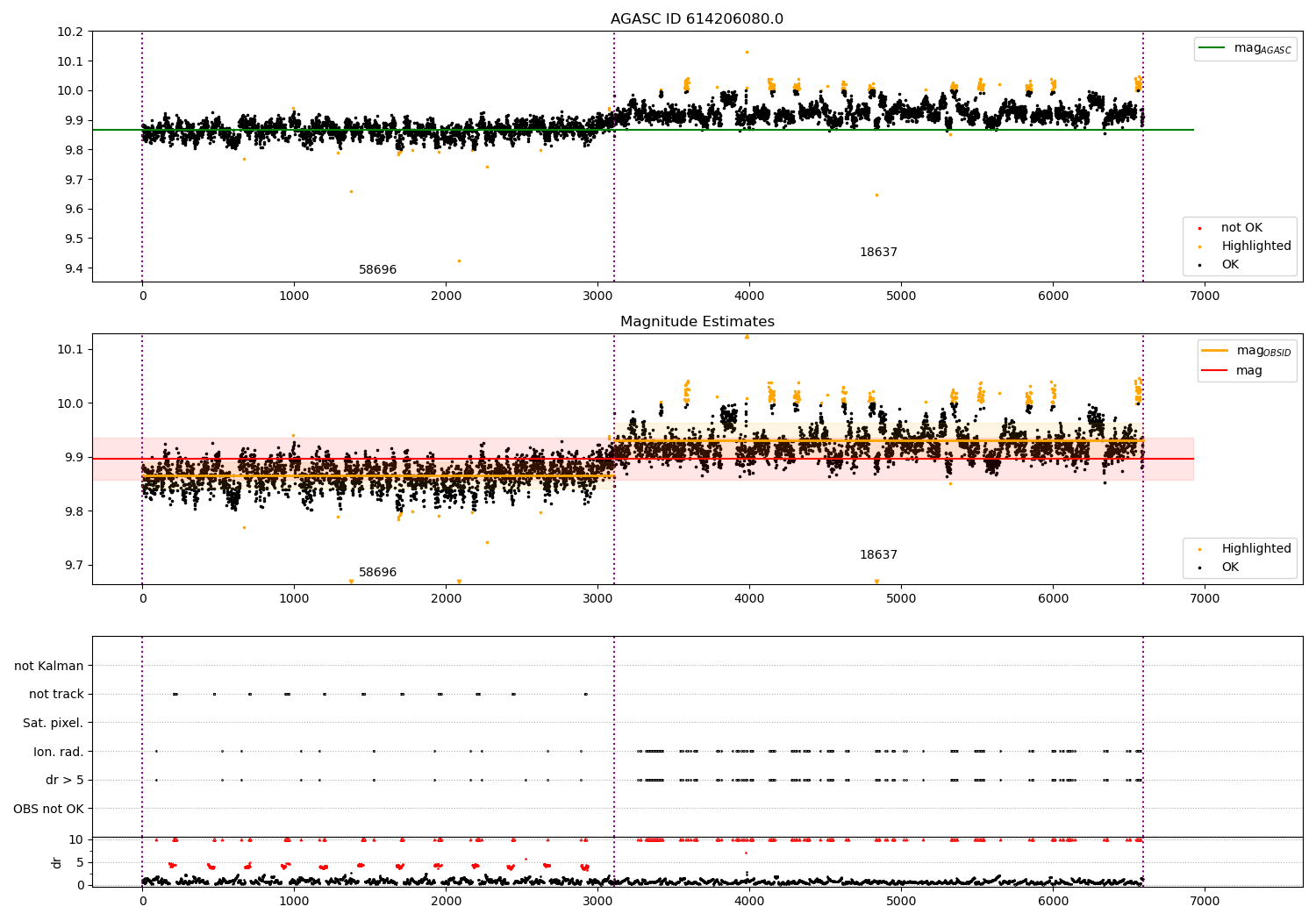The height and width of the screenshot is (921, 1316).
Task: Click '1000' x tick of Magnitude Estimates plot
Action: click(294, 599)
